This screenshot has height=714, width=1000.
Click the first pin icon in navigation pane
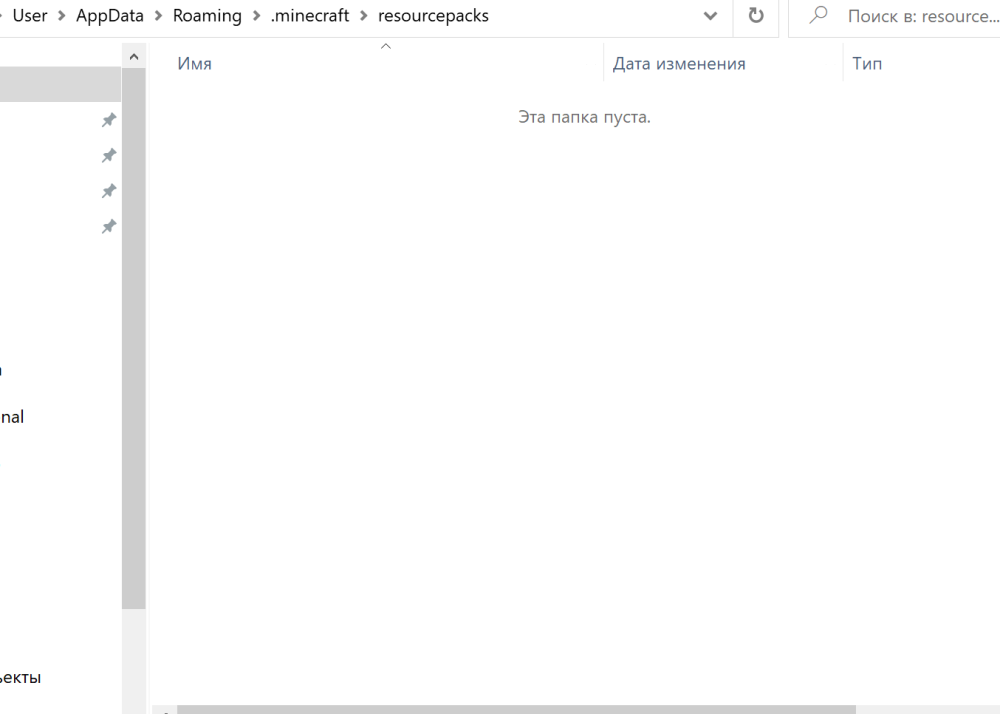pos(109,120)
